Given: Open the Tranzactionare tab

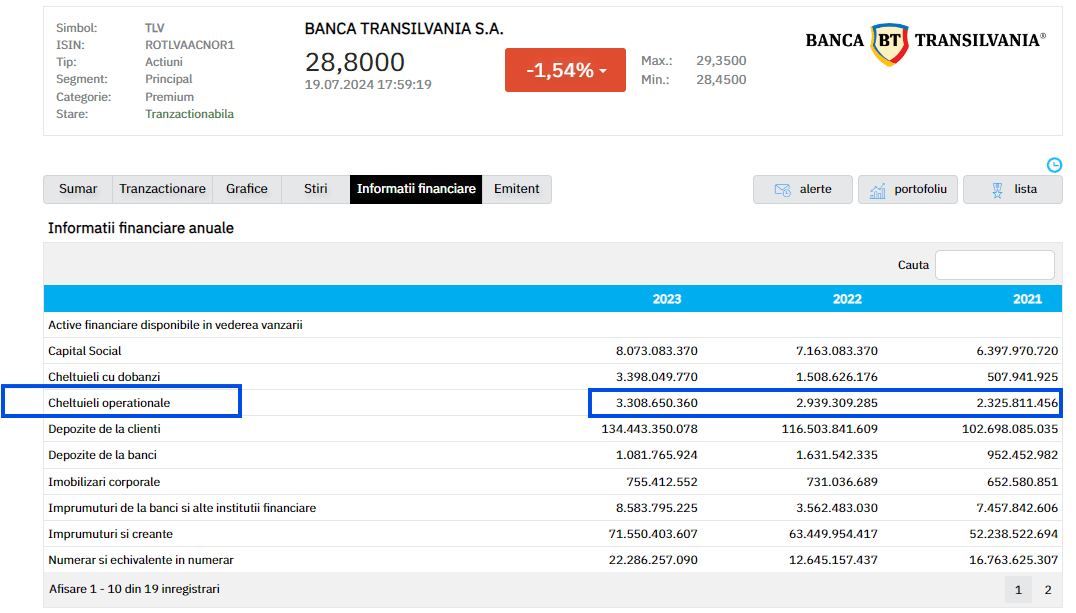Looking at the screenshot, I should (162, 189).
